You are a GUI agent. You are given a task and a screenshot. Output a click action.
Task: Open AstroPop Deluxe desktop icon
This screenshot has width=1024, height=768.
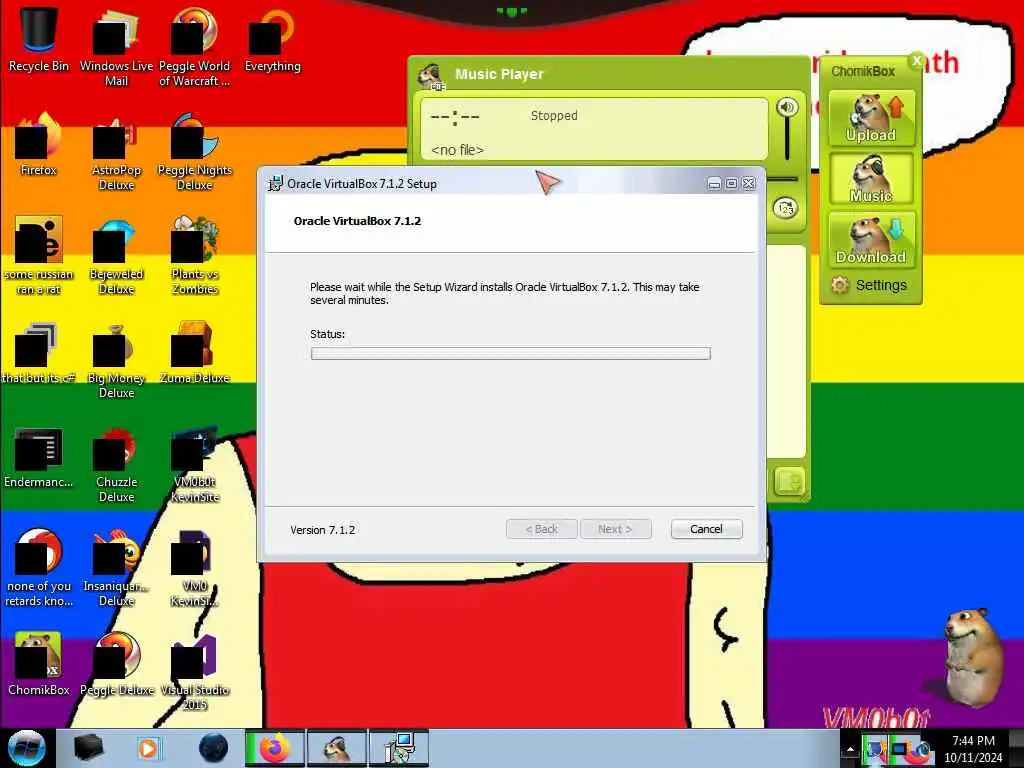[116, 152]
